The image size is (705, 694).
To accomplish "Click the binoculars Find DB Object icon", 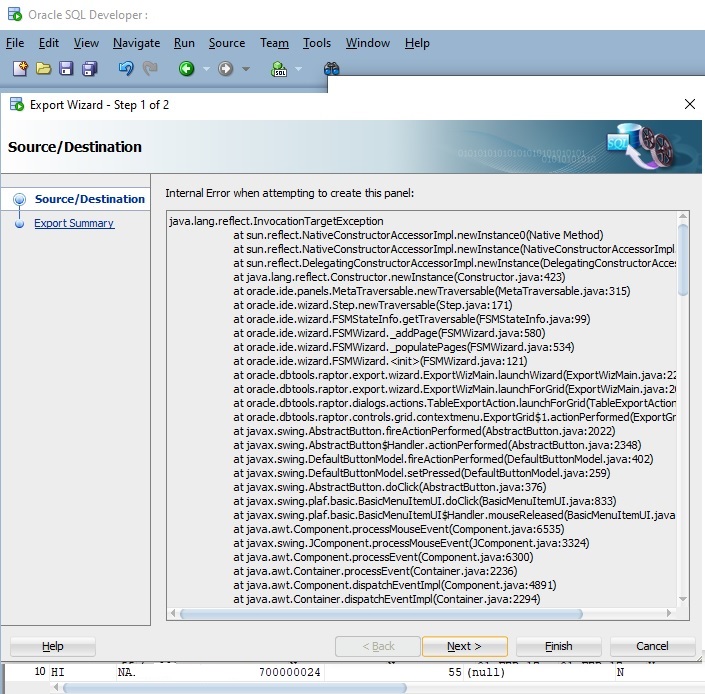I will tap(331, 69).
